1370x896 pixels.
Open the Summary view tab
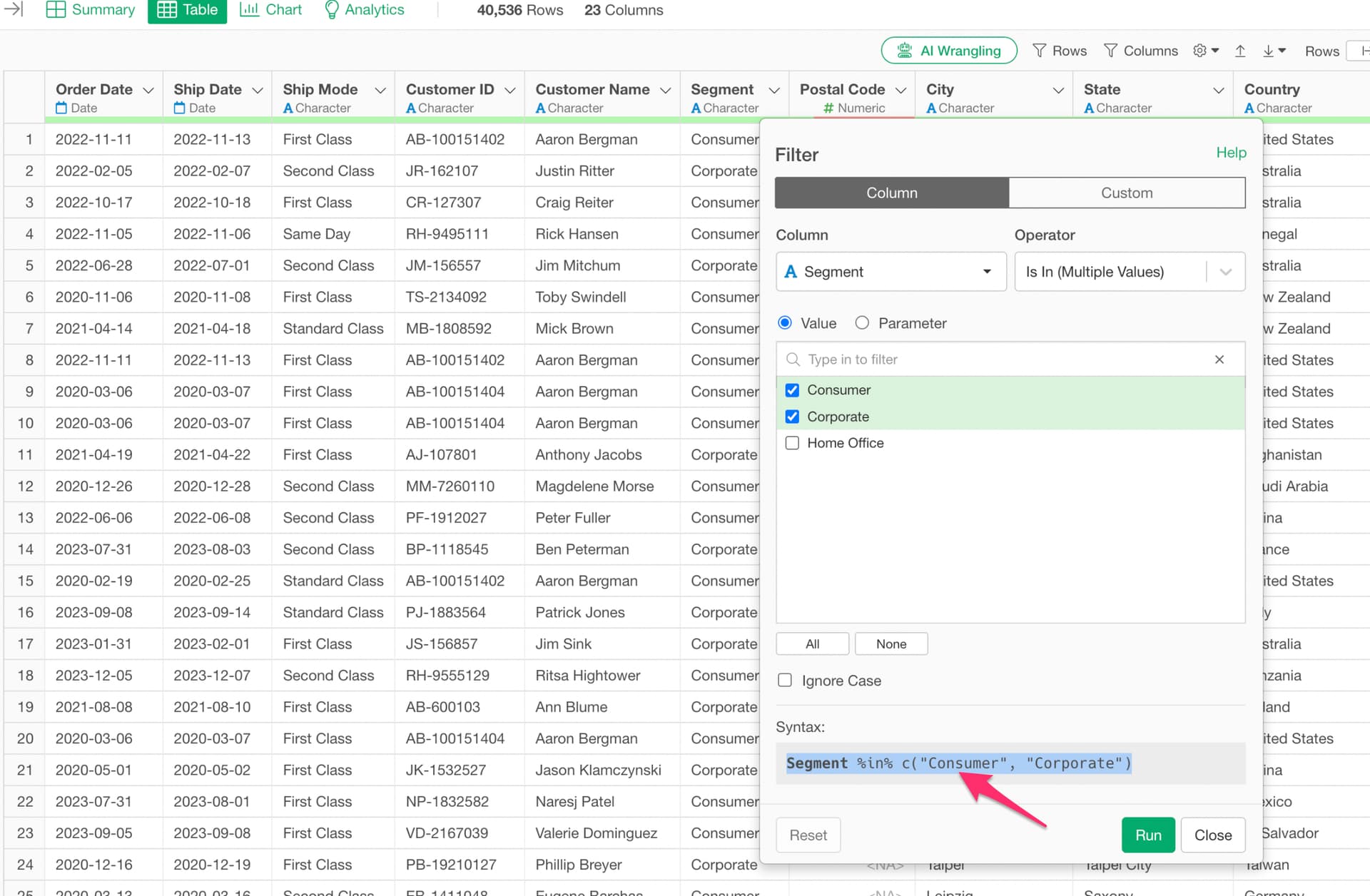pyautogui.click(x=91, y=10)
